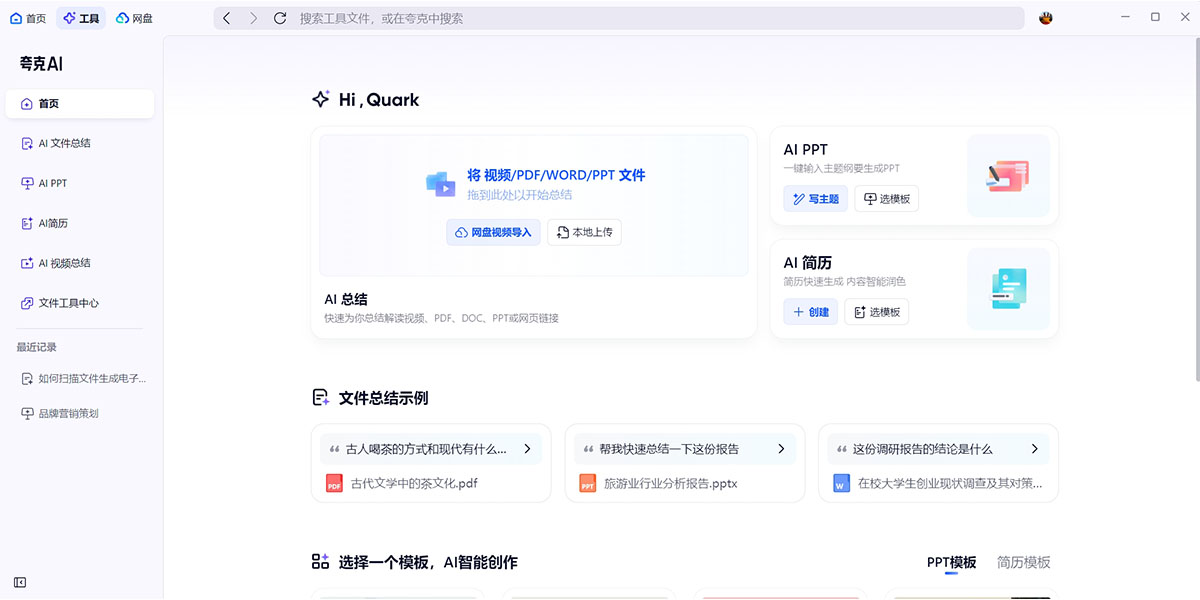
Task: Open 文件工具中心 from the sidebar
Action: click(x=66, y=303)
